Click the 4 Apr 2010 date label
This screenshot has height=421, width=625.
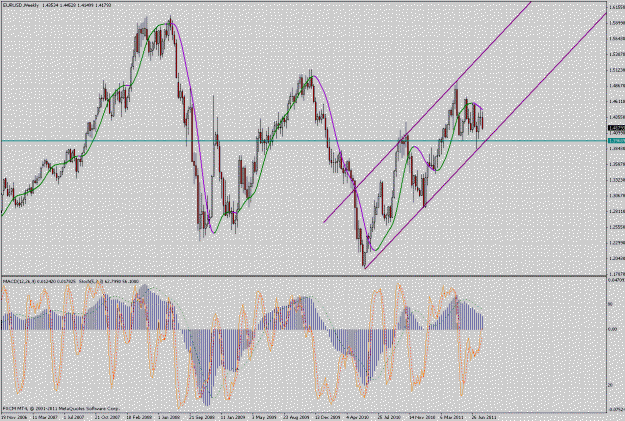tap(357, 417)
